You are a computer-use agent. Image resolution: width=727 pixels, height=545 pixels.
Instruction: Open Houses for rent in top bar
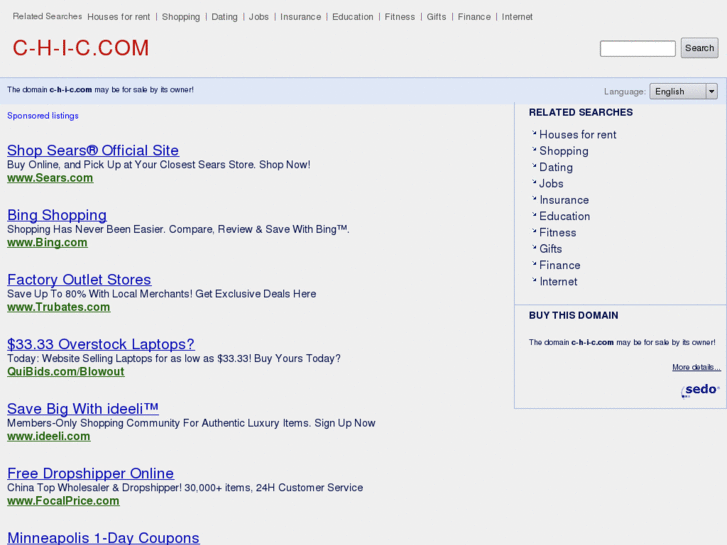pos(119,17)
